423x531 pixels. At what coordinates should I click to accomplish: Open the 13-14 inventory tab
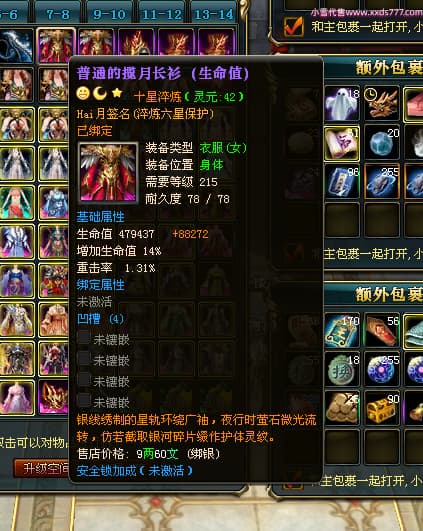click(214, 14)
